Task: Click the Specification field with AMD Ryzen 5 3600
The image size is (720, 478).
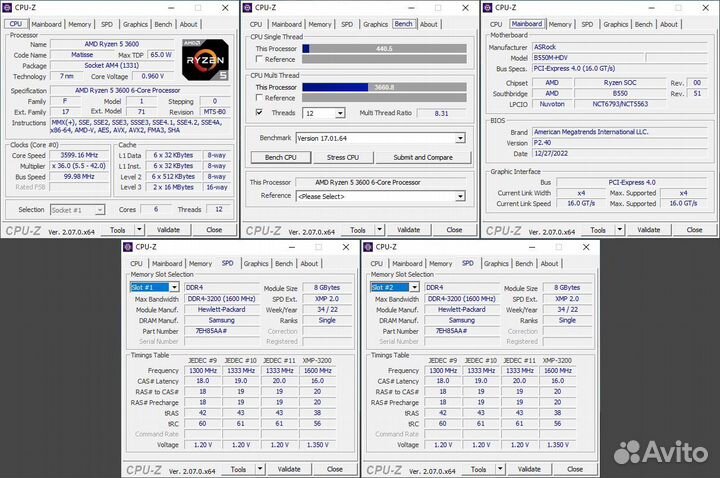Action: pos(141,90)
